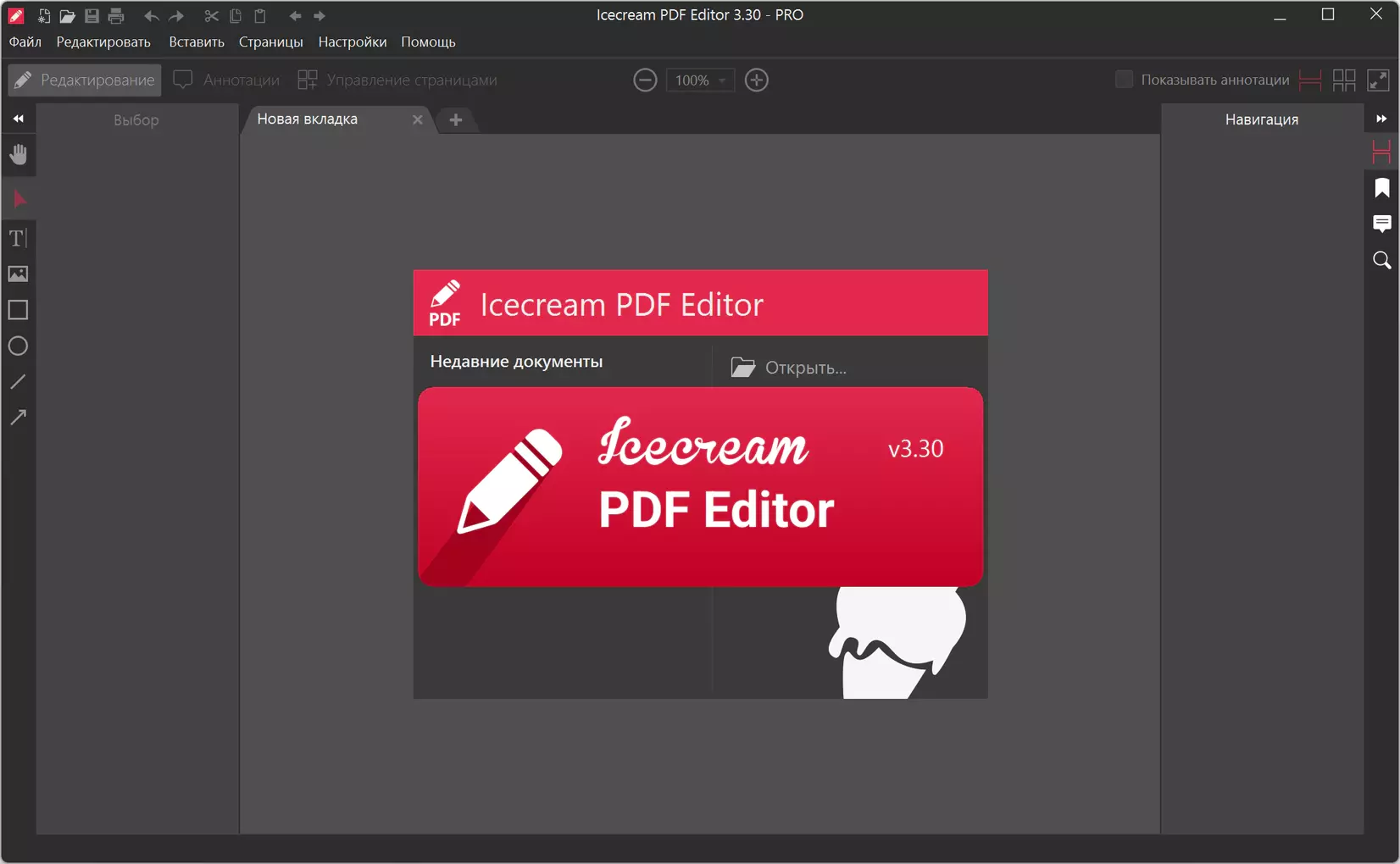This screenshot has height=864, width=1400.
Task: Pick the Arrow drawing tool
Action: point(18,417)
